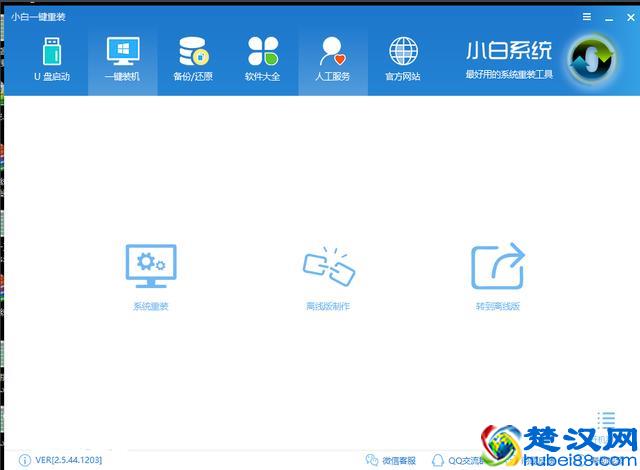This screenshot has height=470, width=640.
Task: Click the 小白一键重装 title text
Action: click(x=38, y=17)
